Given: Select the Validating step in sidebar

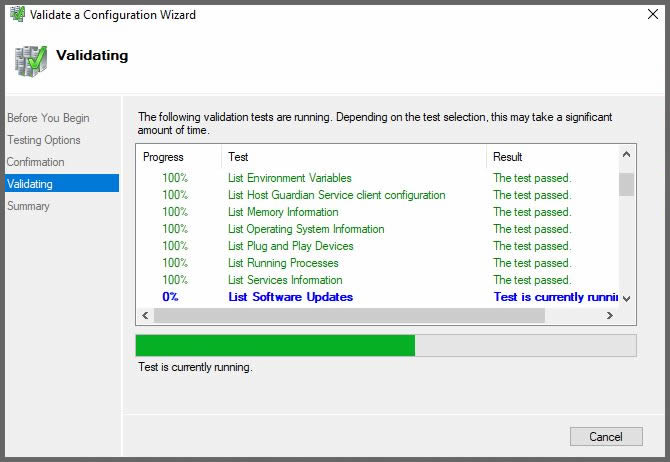Looking at the screenshot, I should 30,184.
